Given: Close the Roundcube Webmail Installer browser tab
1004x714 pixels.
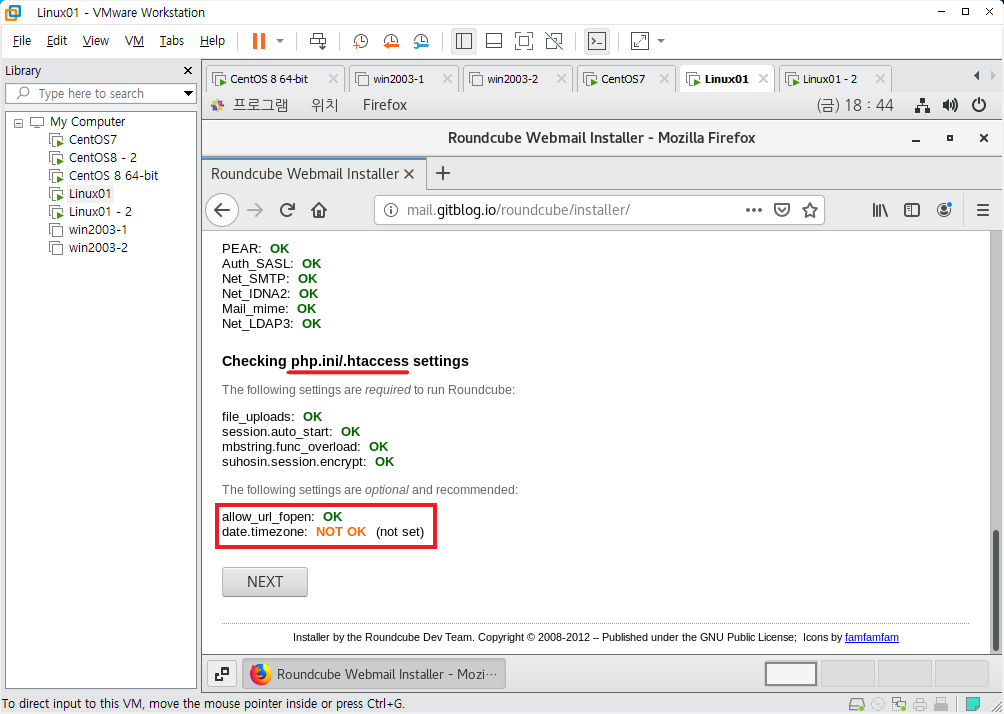Looking at the screenshot, I should 409,174.
